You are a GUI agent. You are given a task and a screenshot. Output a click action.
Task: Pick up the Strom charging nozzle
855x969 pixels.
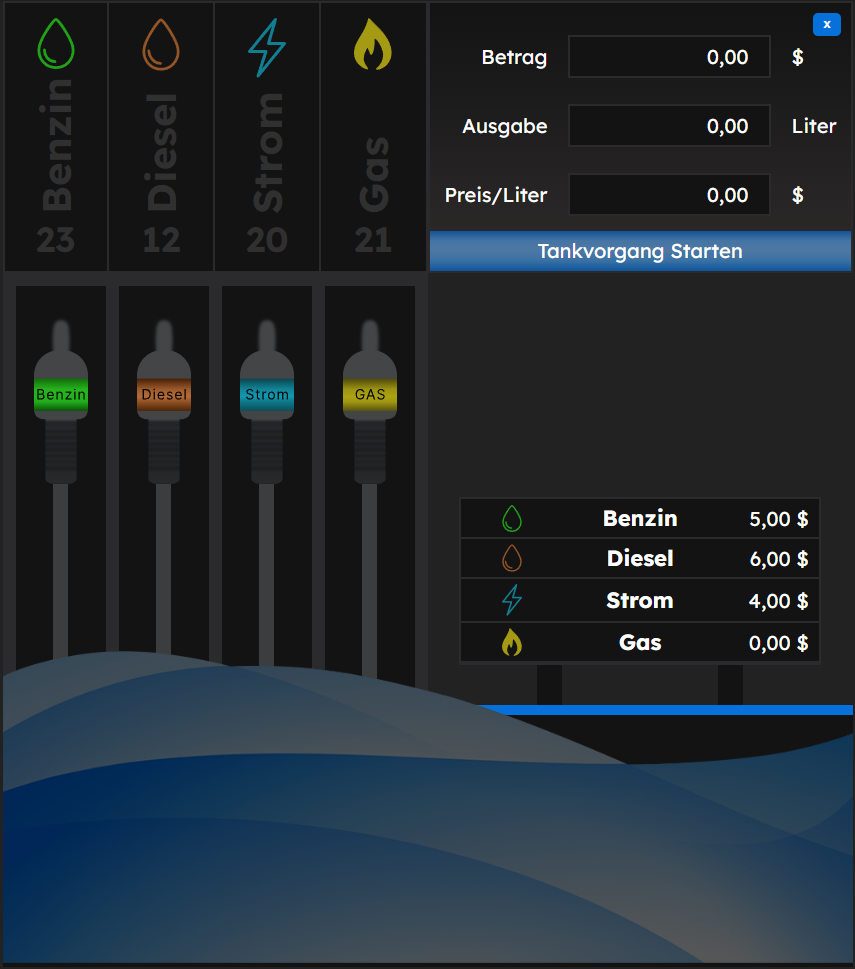267,394
